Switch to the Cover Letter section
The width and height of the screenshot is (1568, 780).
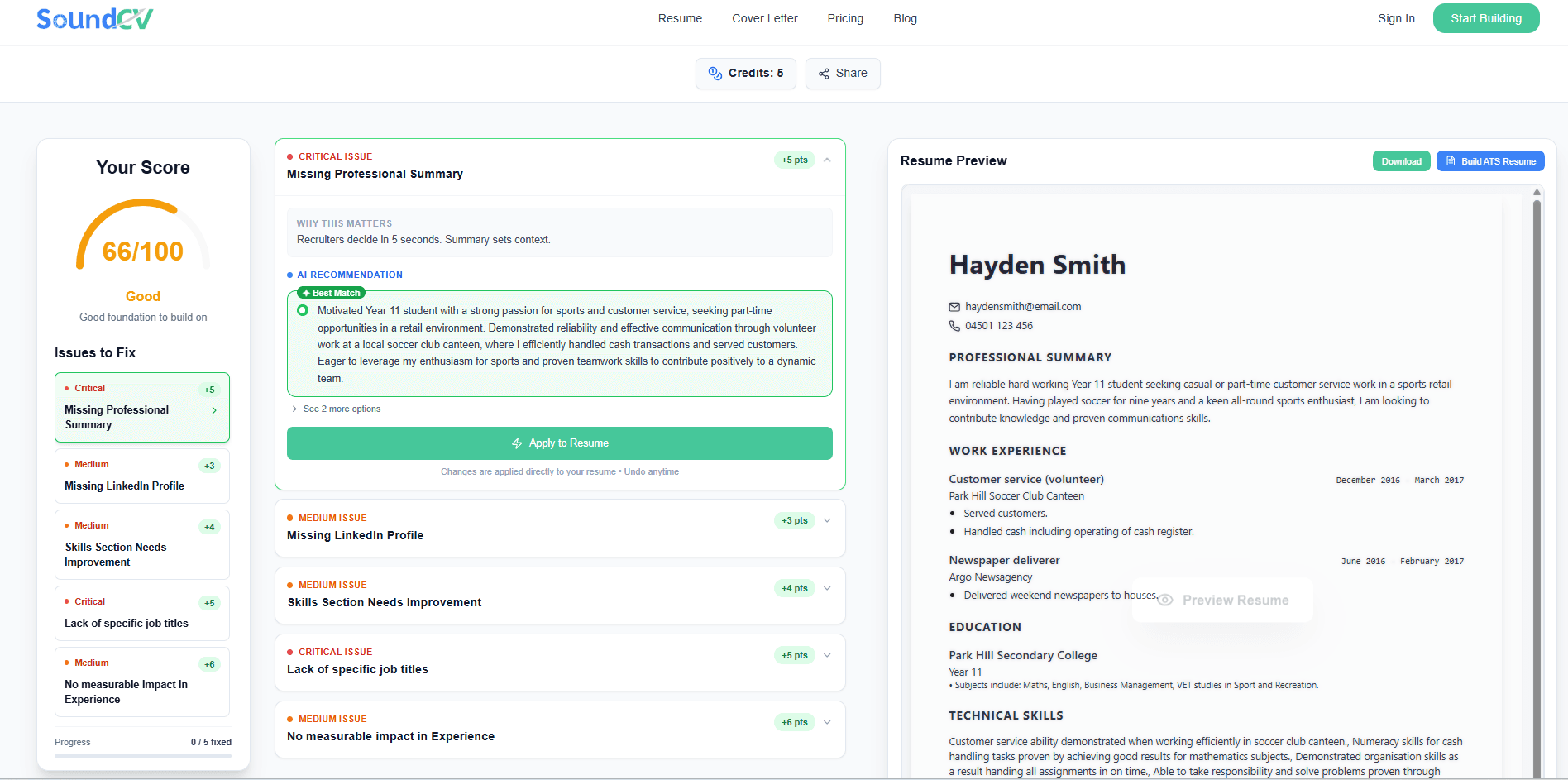pyautogui.click(x=764, y=18)
